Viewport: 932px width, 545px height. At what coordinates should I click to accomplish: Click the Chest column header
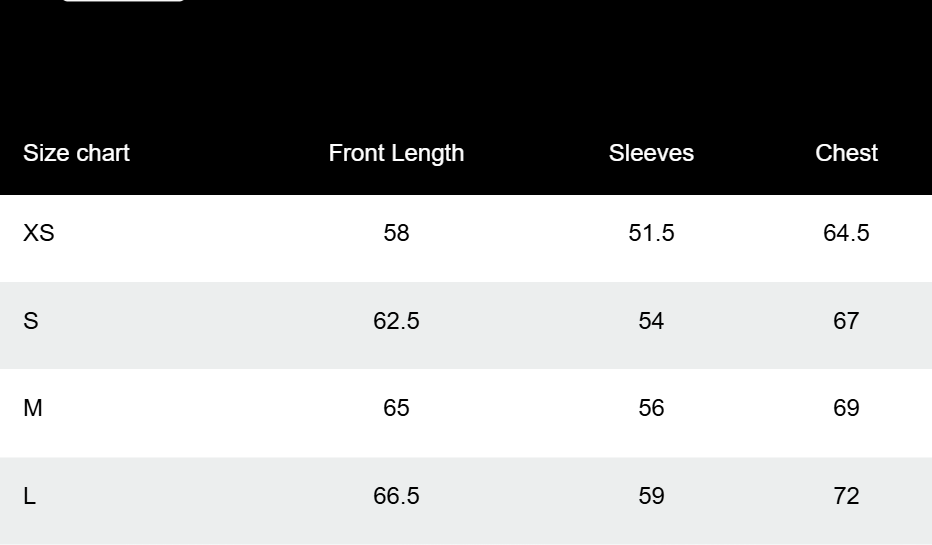point(846,153)
